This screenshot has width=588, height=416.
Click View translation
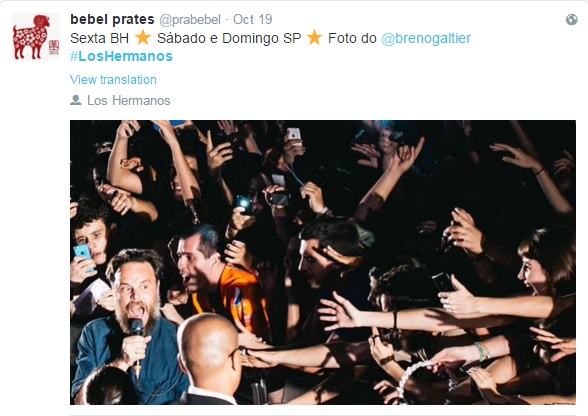coord(113,80)
